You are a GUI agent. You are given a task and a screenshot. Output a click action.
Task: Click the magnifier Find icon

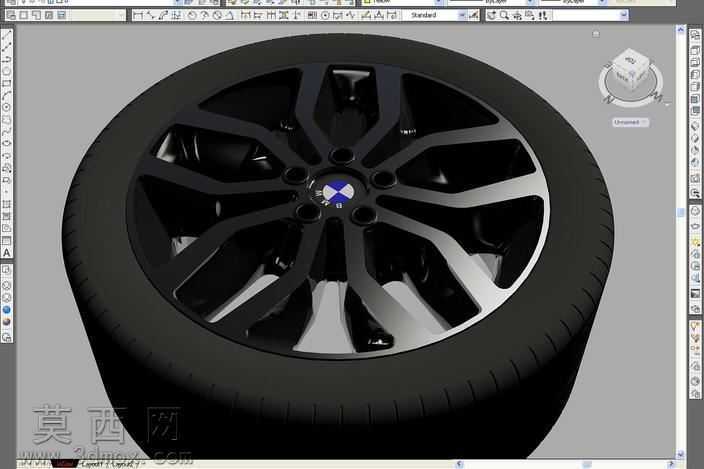coord(504,15)
